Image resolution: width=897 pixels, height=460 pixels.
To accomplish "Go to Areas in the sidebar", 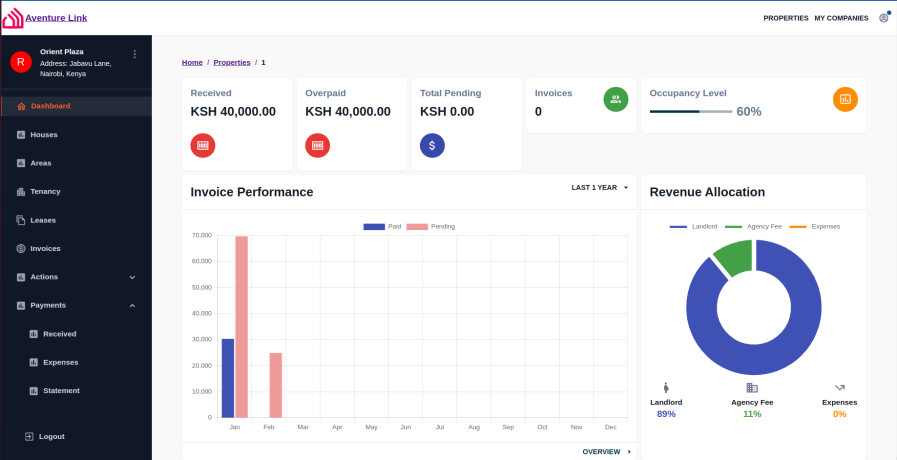I will pyautogui.click(x=76, y=163).
